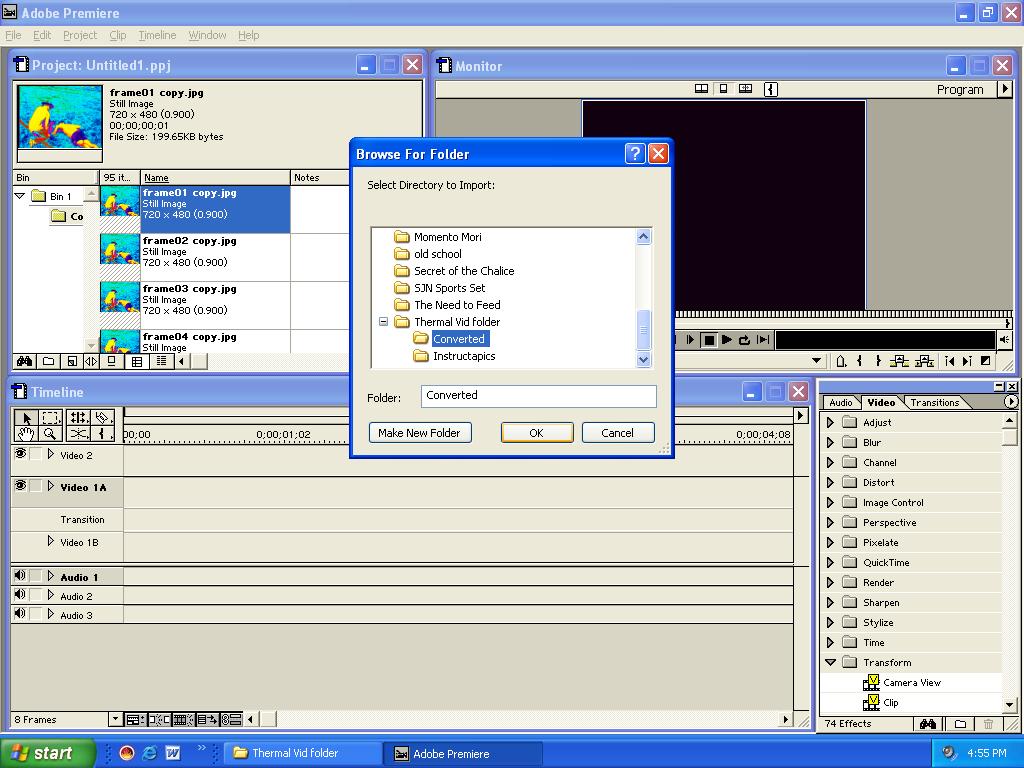Create a new bin in Project window
The height and width of the screenshot is (768, 1024).
coord(48,361)
